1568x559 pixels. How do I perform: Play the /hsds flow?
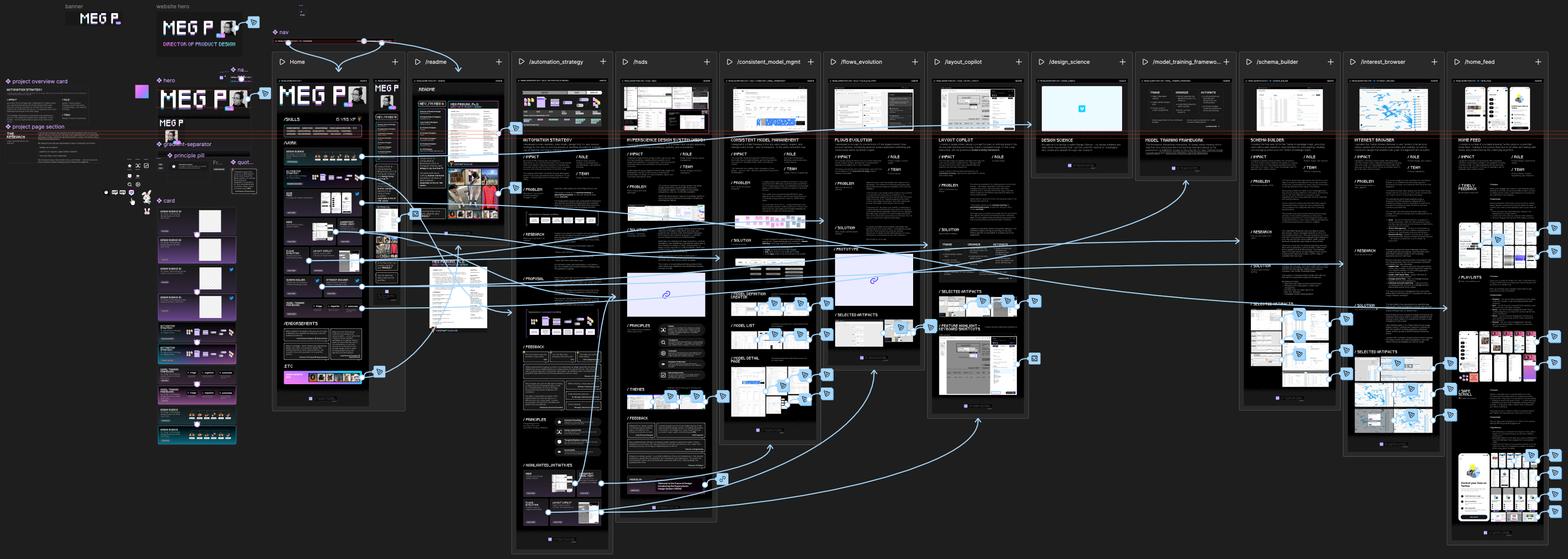click(625, 62)
